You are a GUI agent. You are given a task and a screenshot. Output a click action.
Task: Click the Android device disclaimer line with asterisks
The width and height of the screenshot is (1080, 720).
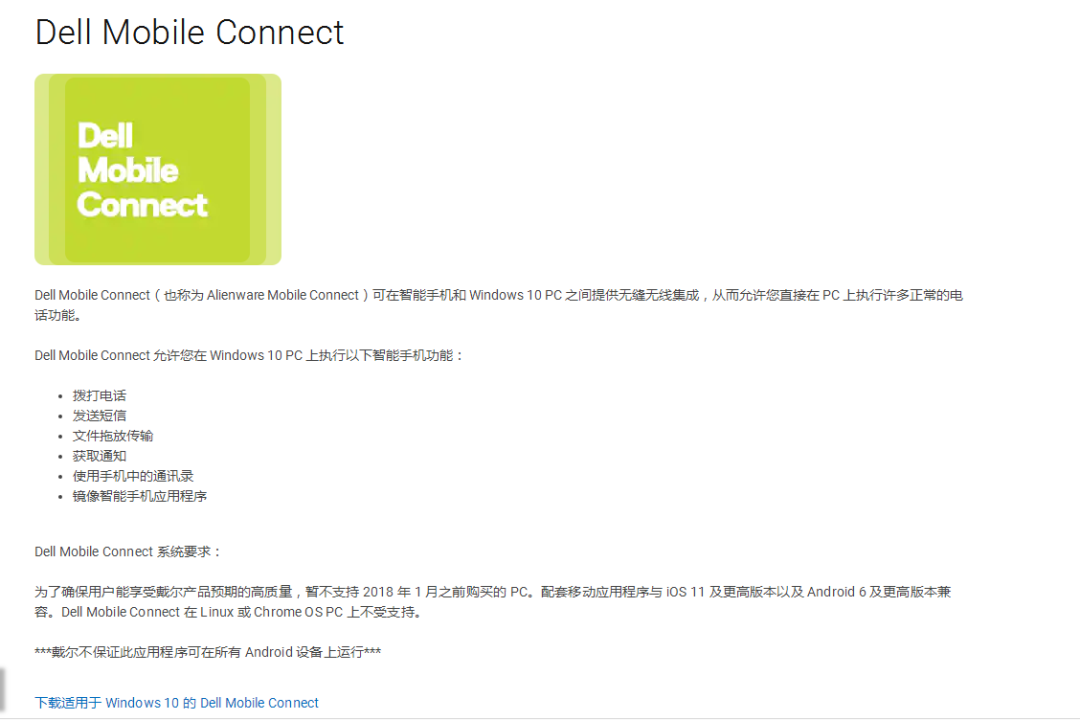point(207,653)
